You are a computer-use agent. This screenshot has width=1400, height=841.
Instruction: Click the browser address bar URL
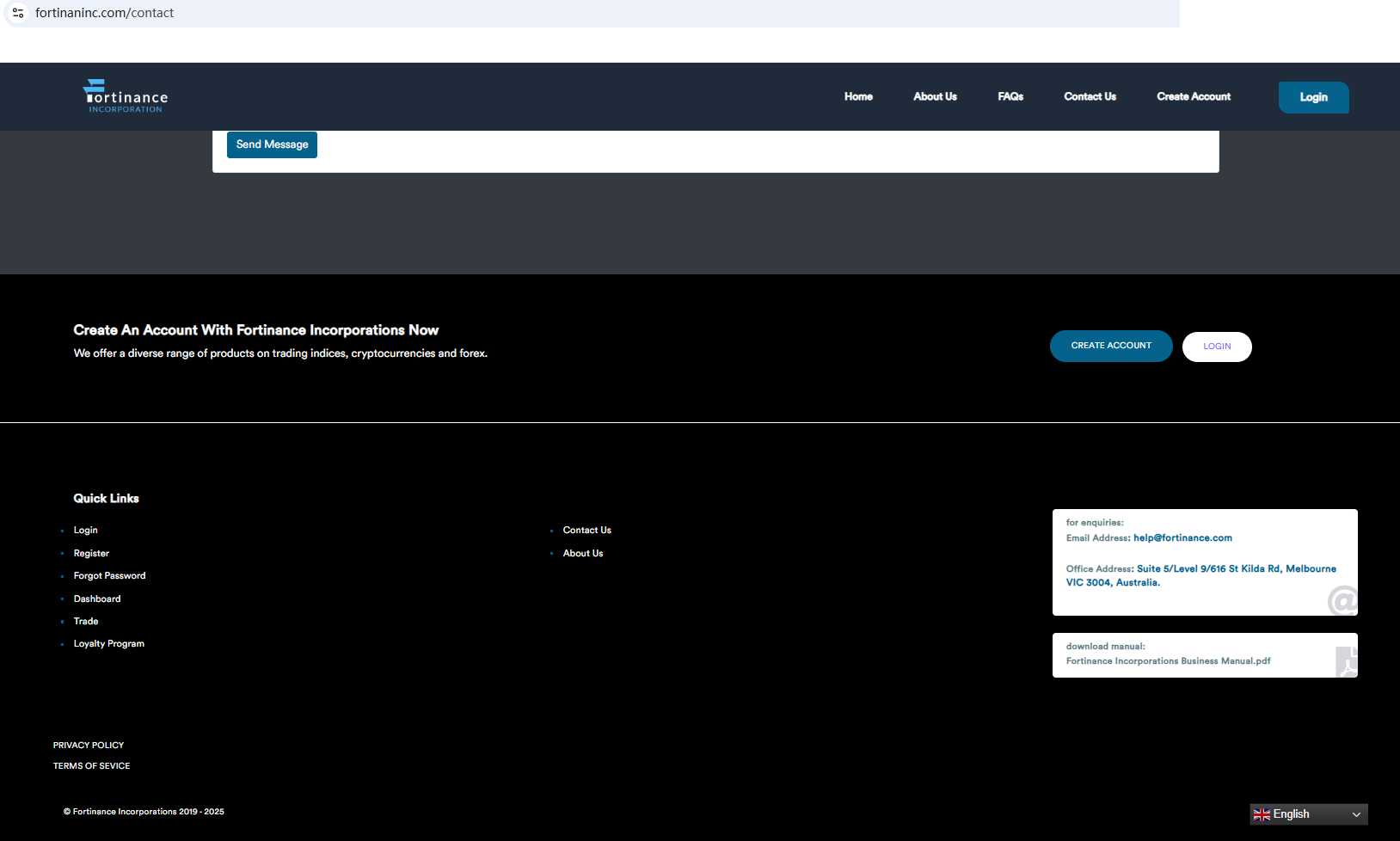tap(104, 13)
